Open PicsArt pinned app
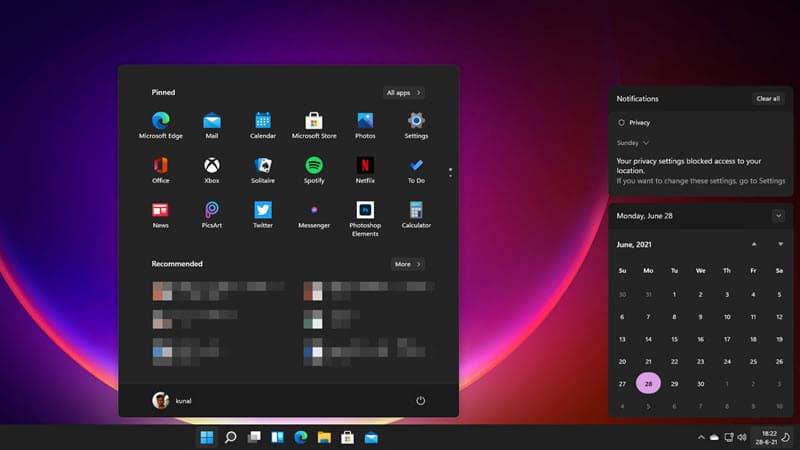 (x=212, y=214)
